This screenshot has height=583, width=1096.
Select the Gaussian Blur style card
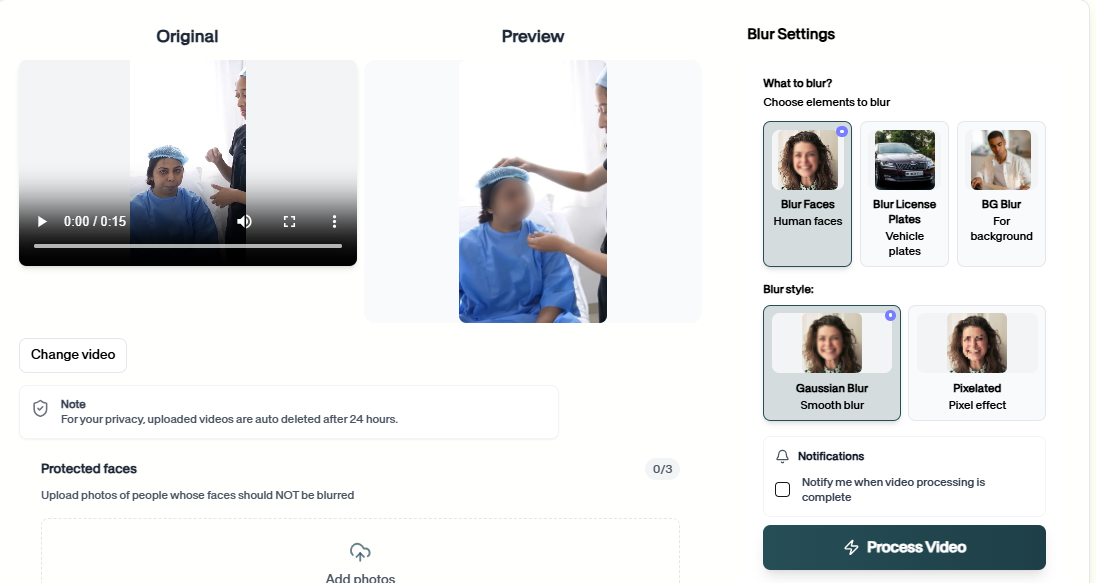(831, 363)
